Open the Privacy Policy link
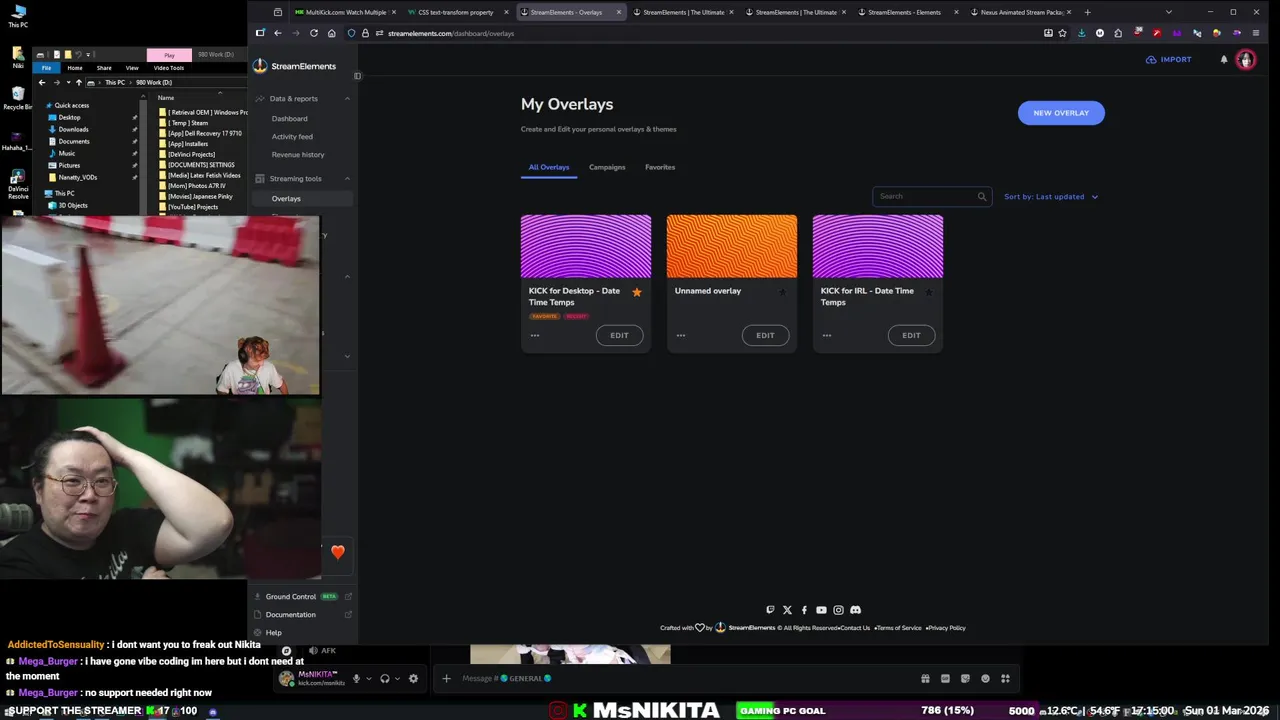This screenshot has width=1280, height=720. coord(947,628)
